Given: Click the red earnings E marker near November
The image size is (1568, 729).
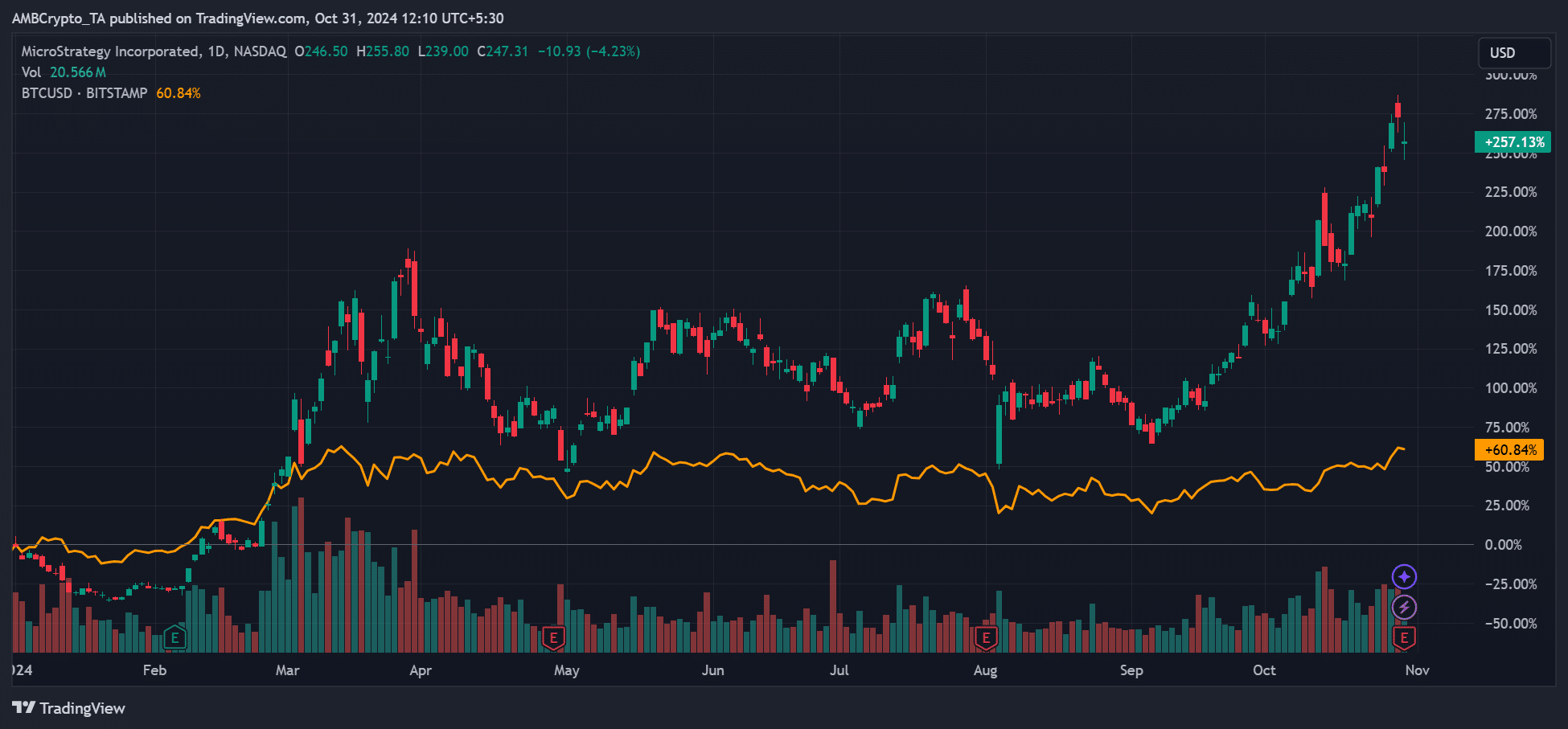Looking at the screenshot, I should click(x=1404, y=639).
